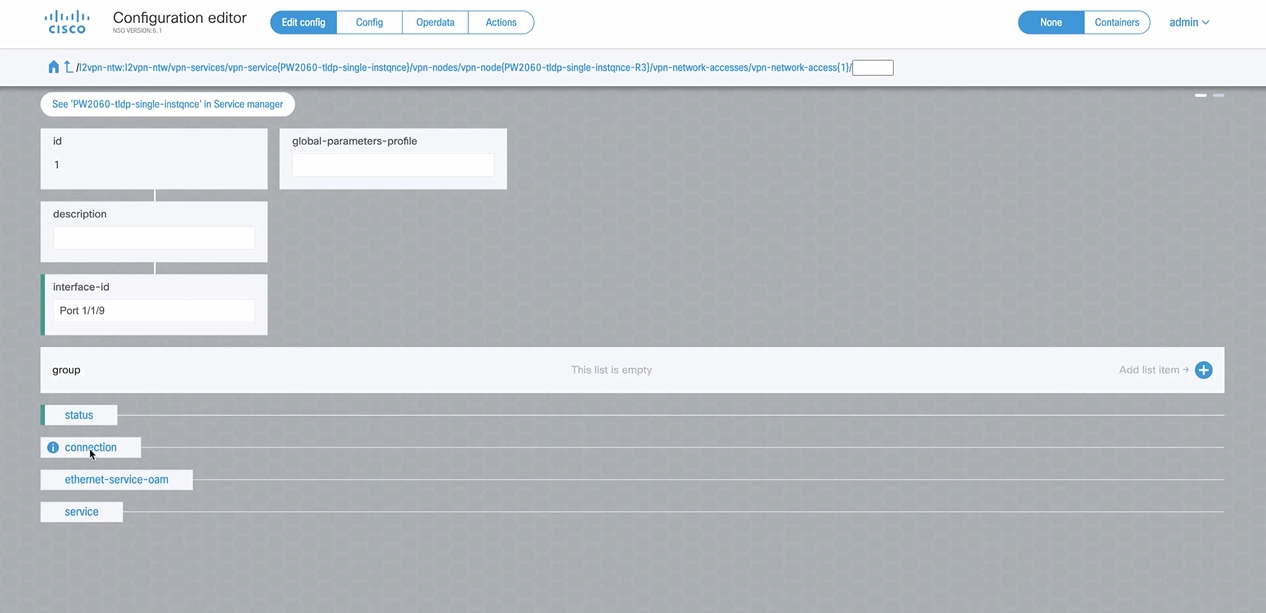The width and height of the screenshot is (1266, 613).
Task: Click inside the description input field
Action: (x=153, y=237)
